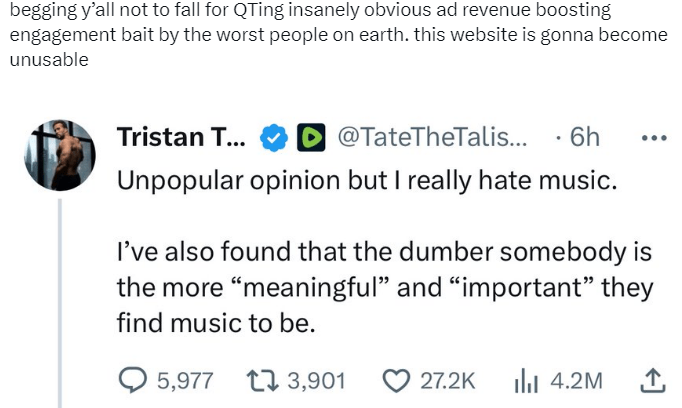Open the @TateTheTalis... handle link
The width and height of the screenshot is (682, 408).
pos(431,137)
